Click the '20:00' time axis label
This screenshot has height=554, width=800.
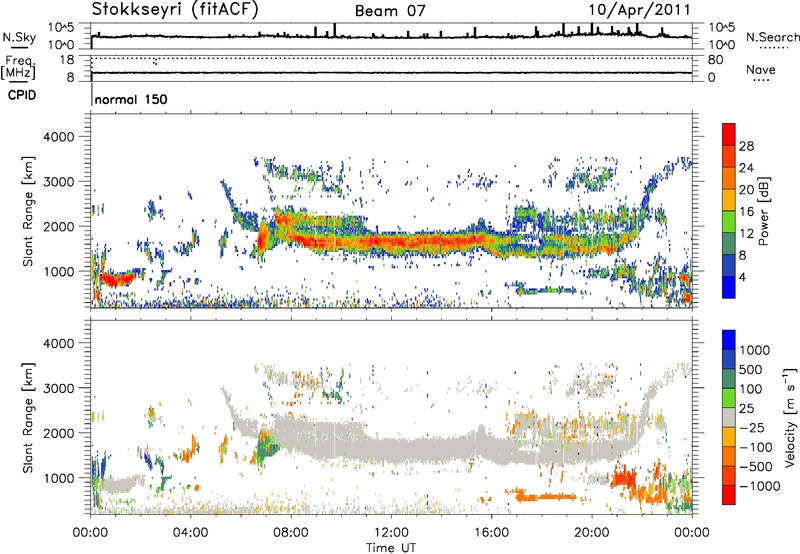coord(591,533)
